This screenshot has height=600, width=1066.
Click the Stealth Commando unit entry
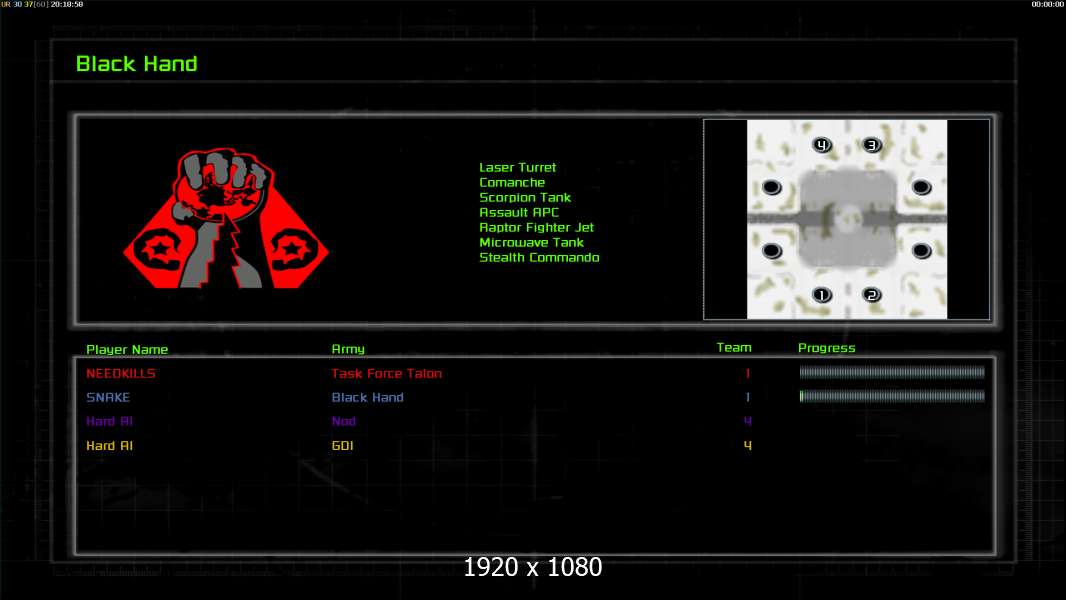point(539,257)
